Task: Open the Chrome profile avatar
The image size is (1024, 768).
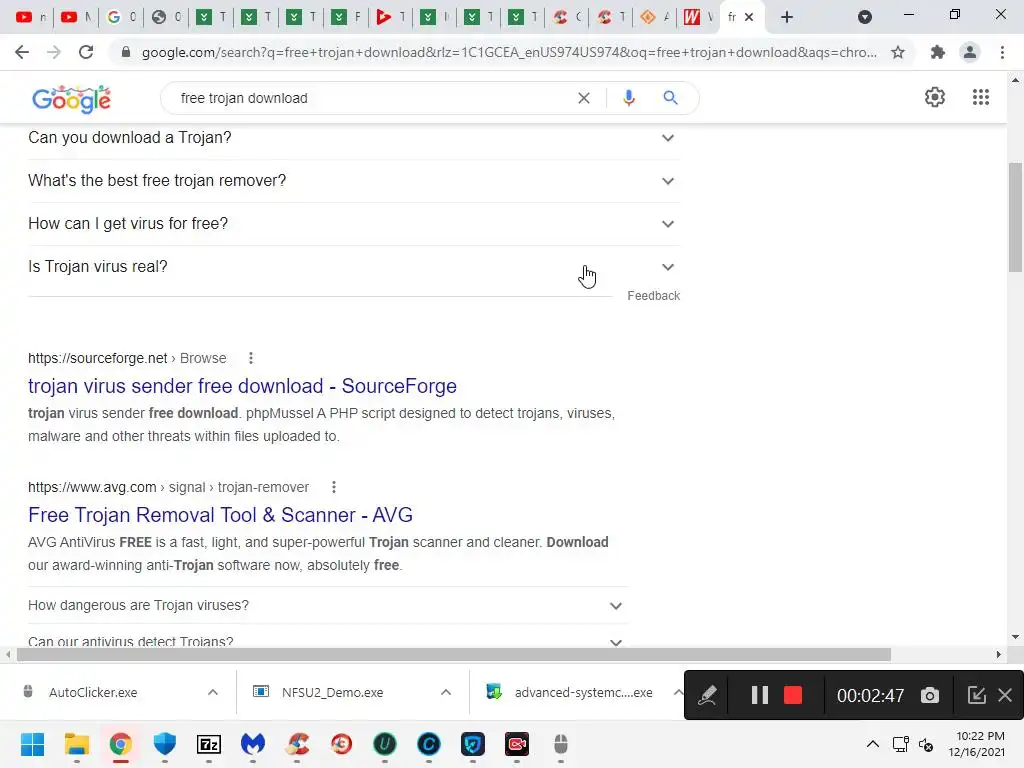Action: (x=970, y=52)
